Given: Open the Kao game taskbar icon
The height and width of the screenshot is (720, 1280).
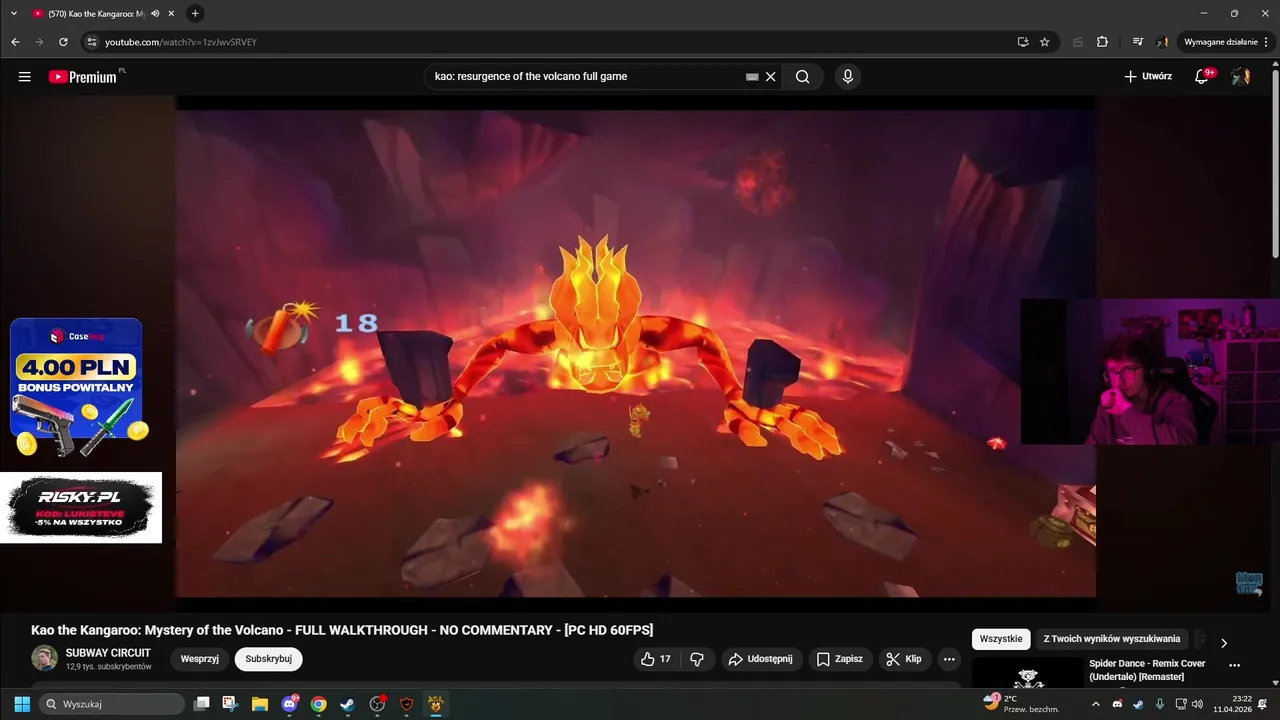Looking at the screenshot, I should tap(435, 704).
